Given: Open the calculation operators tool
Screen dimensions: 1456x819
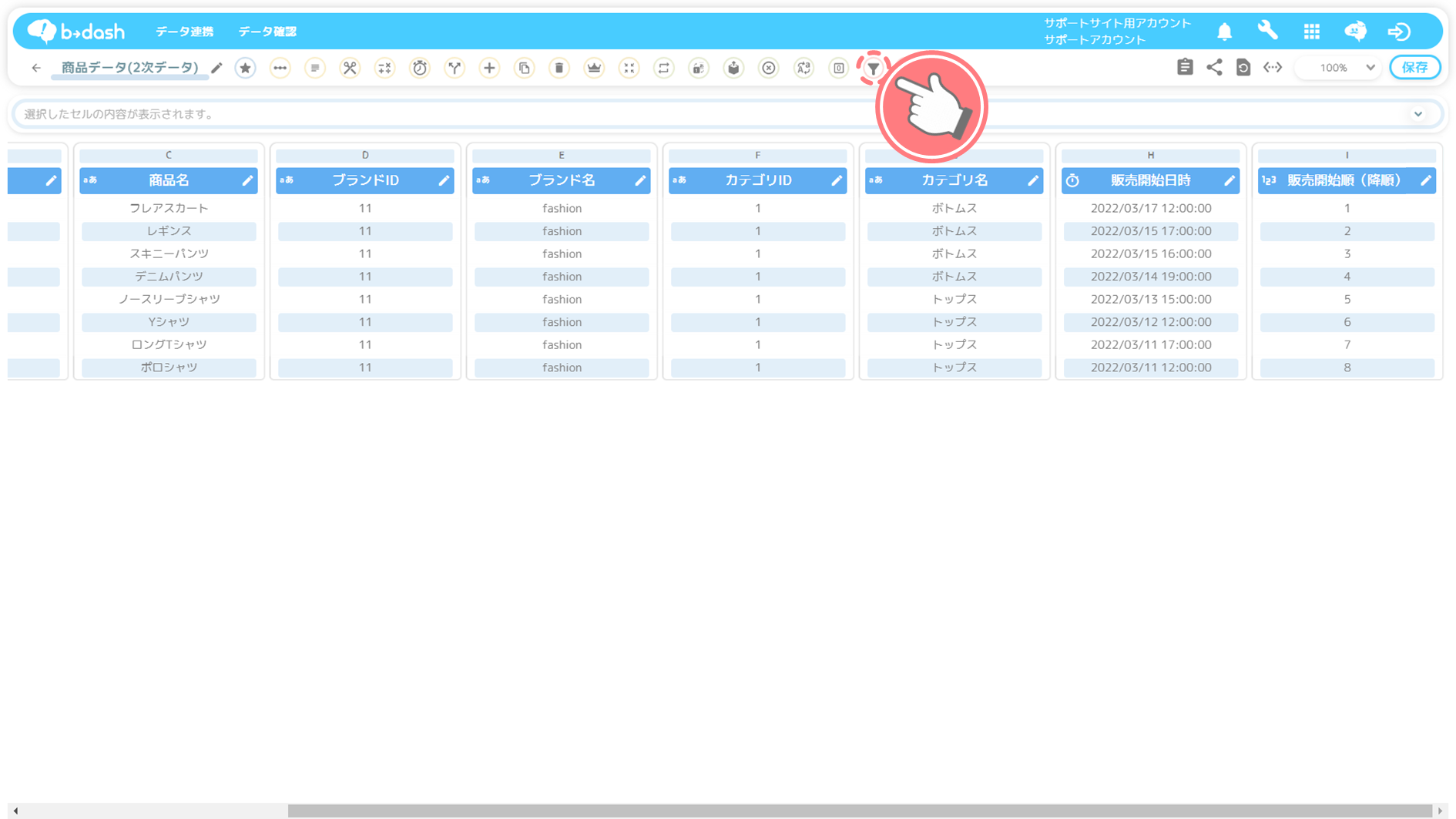Looking at the screenshot, I should pyautogui.click(x=384, y=68).
